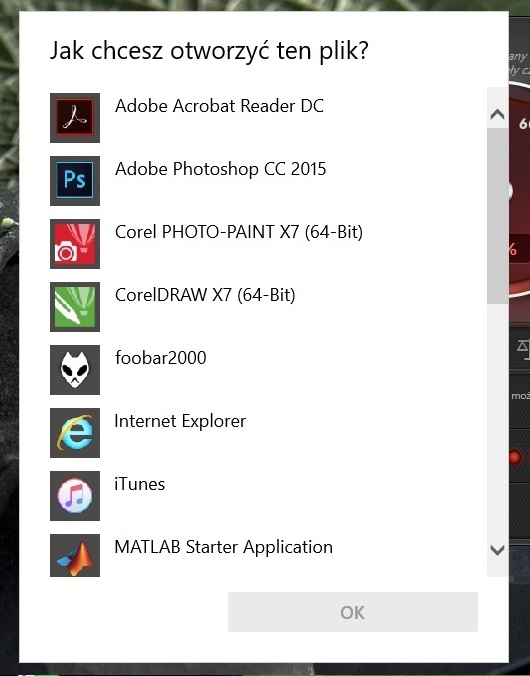Click the empty scrollbar track below thumb
The width and height of the screenshot is (530, 676).
click(498, 420)
